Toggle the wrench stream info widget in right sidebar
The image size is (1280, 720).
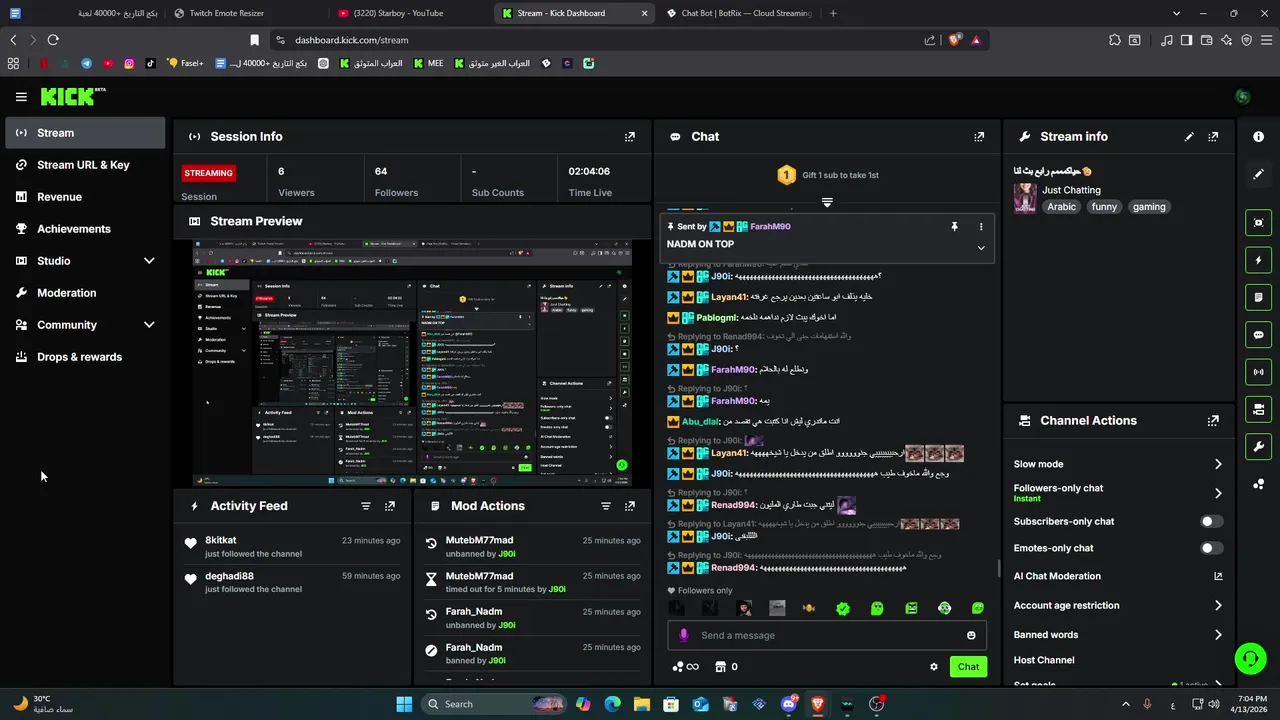coord(1258,446)
